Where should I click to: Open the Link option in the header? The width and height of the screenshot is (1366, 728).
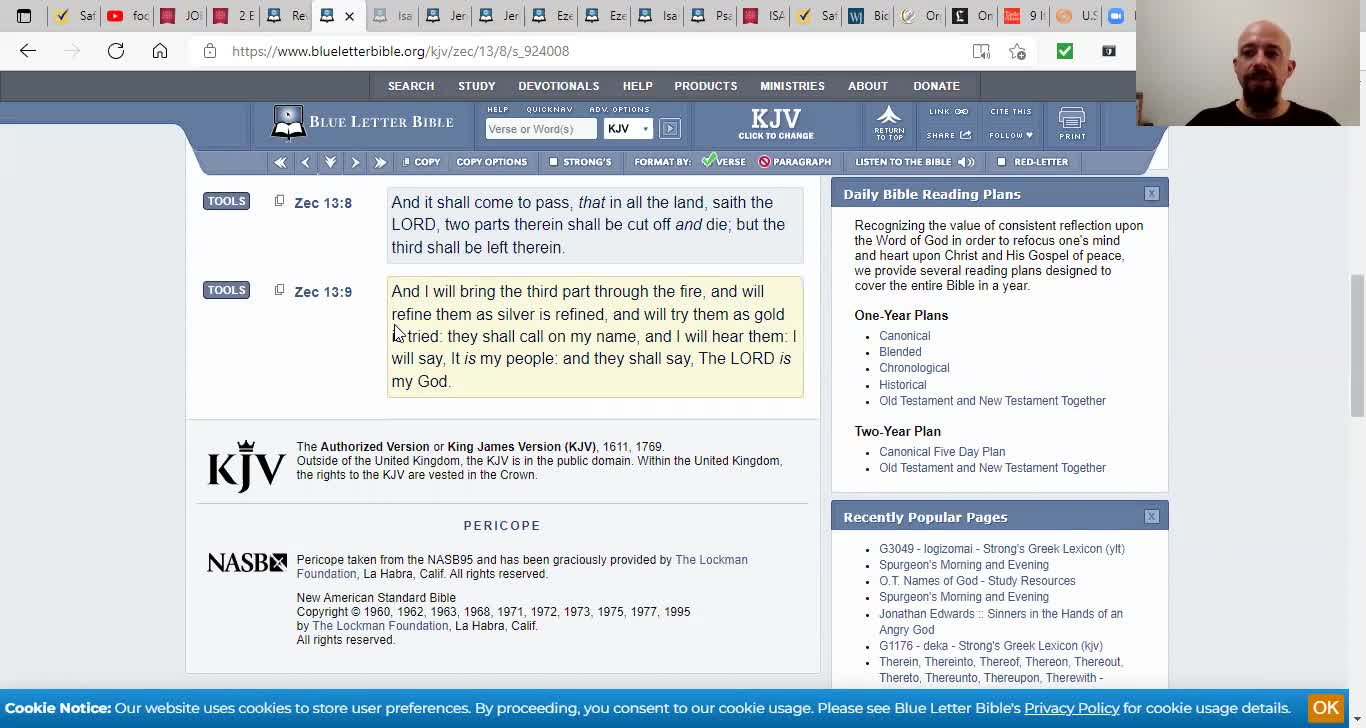[948, 112]
